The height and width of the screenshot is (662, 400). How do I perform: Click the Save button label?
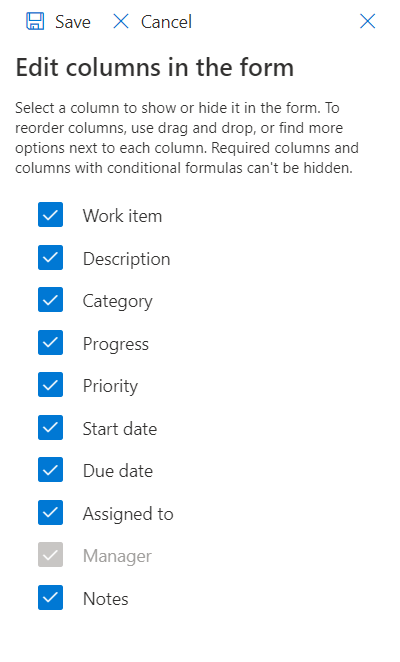coord(73,22)
